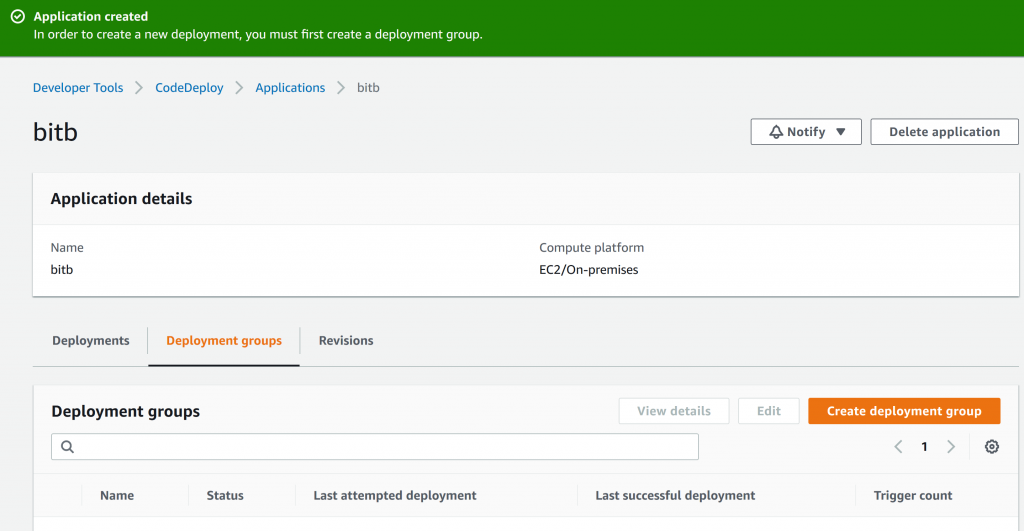This screenshot has width=1024, height=531.
Task: Click View details button
Action: point(674,411)
